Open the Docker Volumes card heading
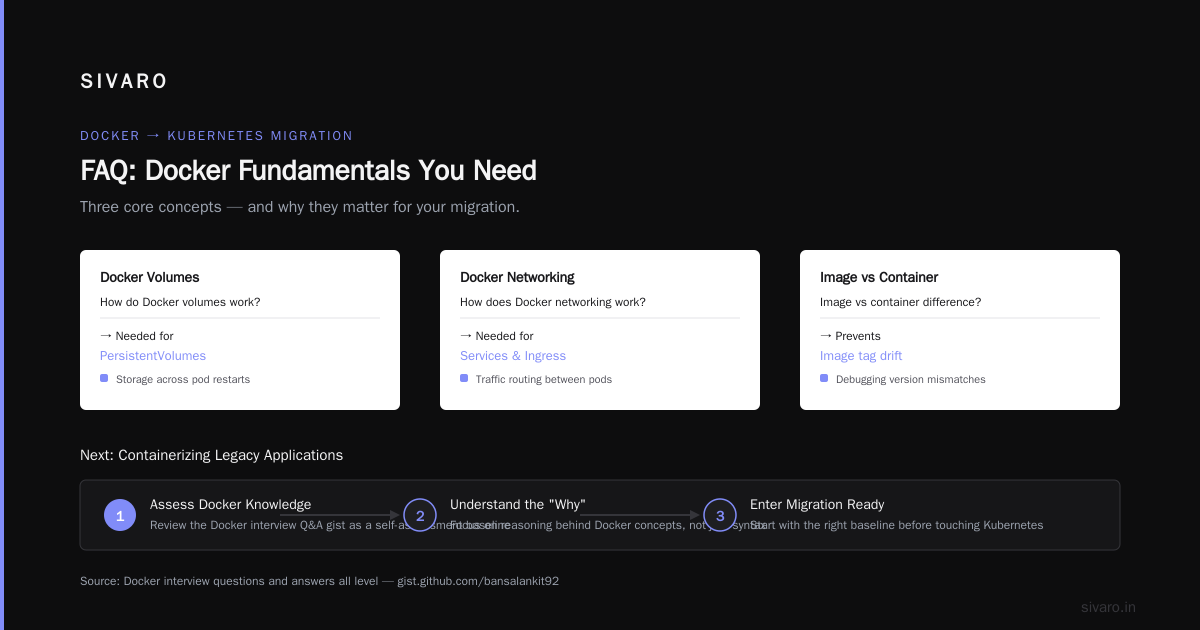The height and width of the screenshot is (630, 1200). (150, 277)
